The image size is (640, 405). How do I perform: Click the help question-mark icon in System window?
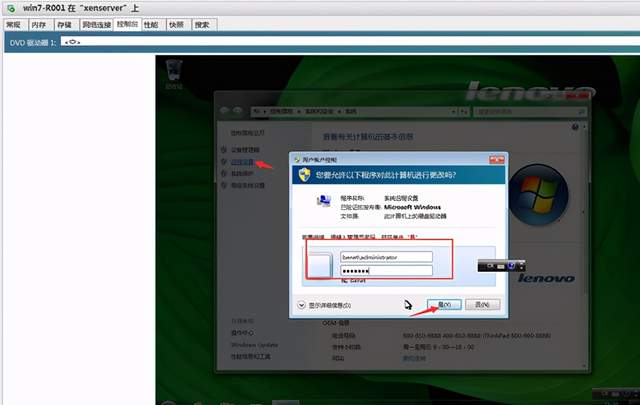pos(575,127)
